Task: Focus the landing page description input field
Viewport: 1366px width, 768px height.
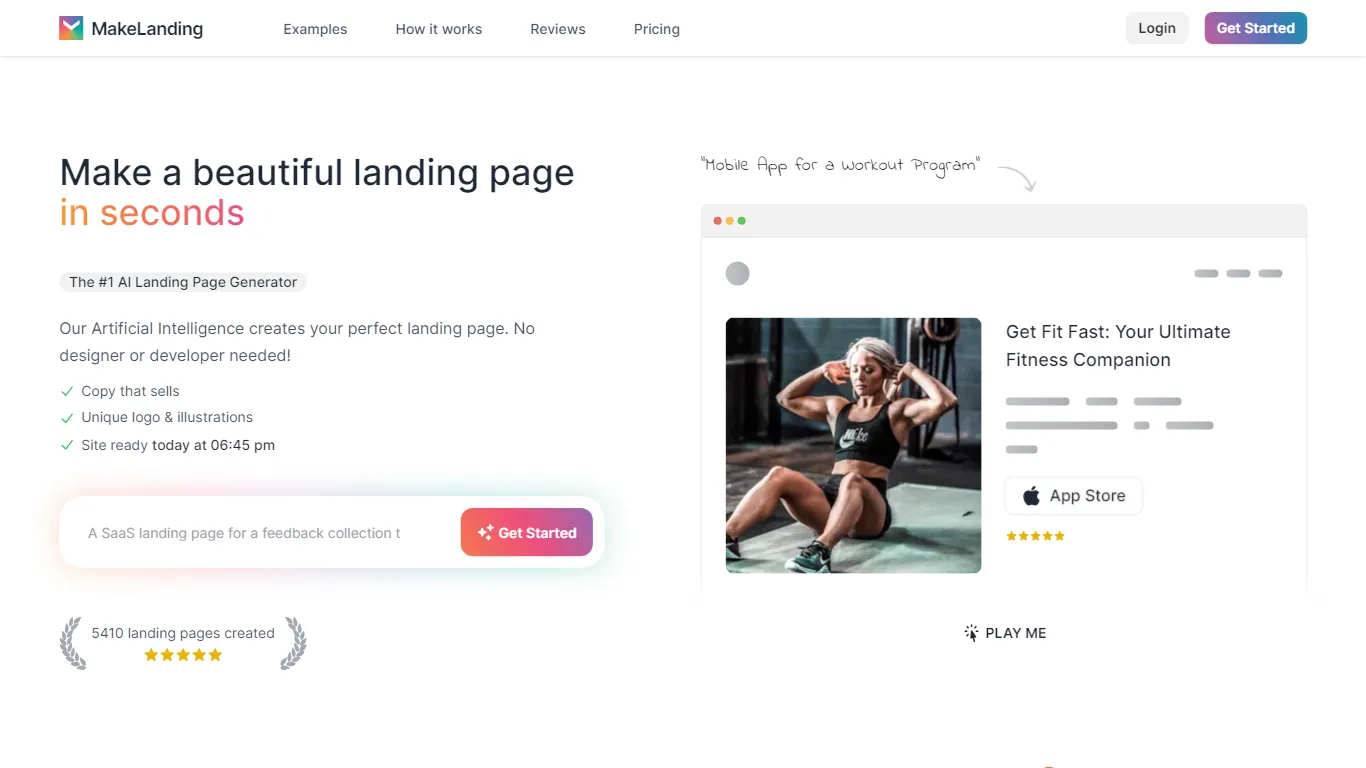Action: (260, 533)
